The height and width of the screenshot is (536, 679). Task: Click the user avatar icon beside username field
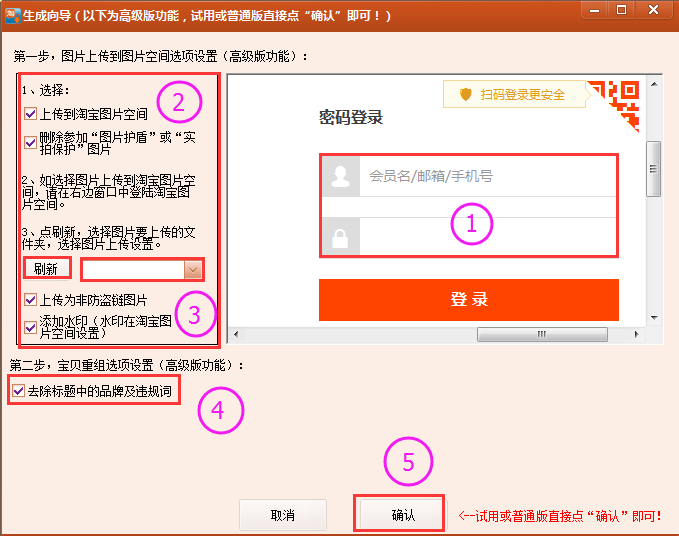(341, 177)
